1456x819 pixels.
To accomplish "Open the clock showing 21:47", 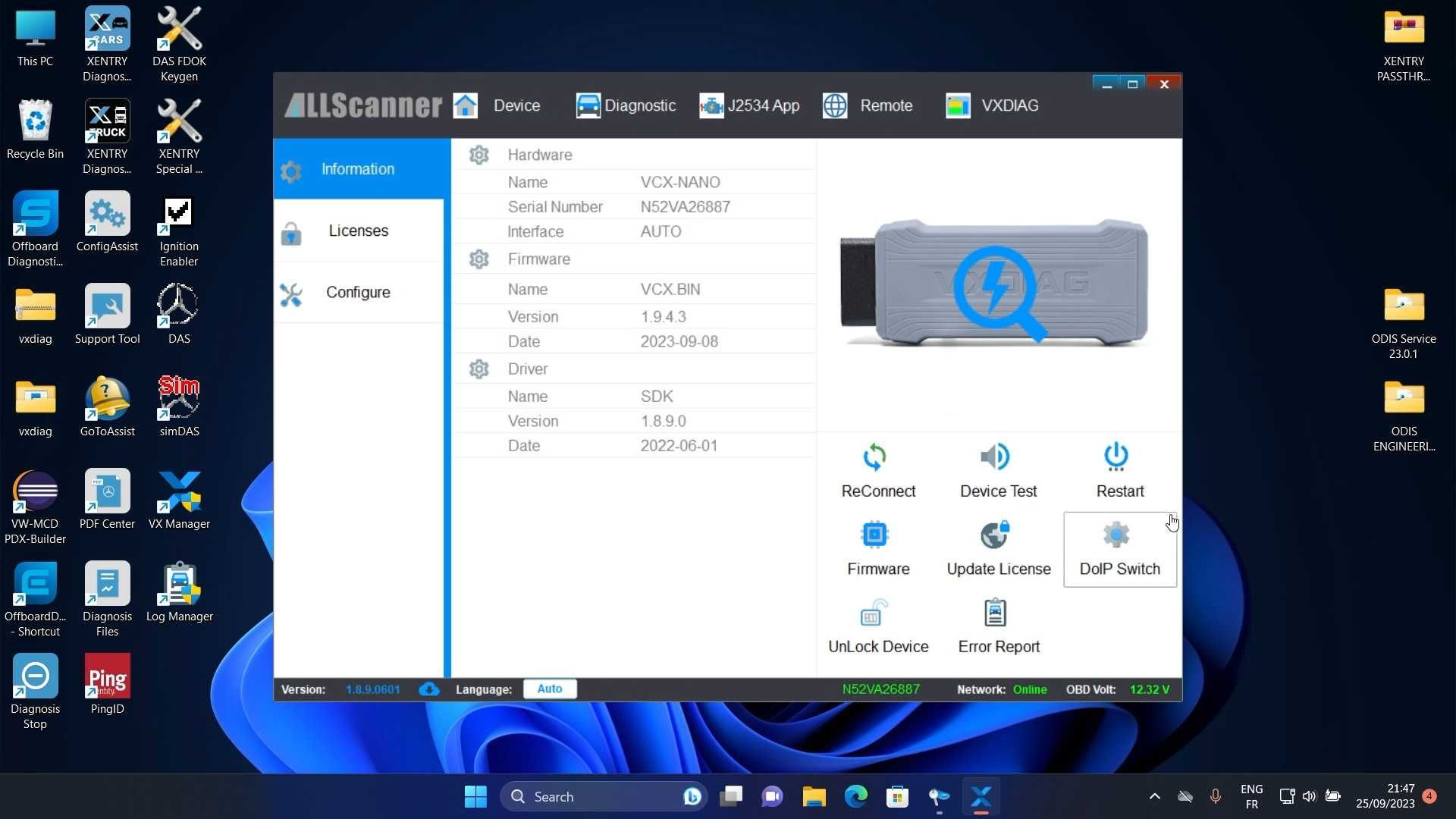I will point(1385,796).
